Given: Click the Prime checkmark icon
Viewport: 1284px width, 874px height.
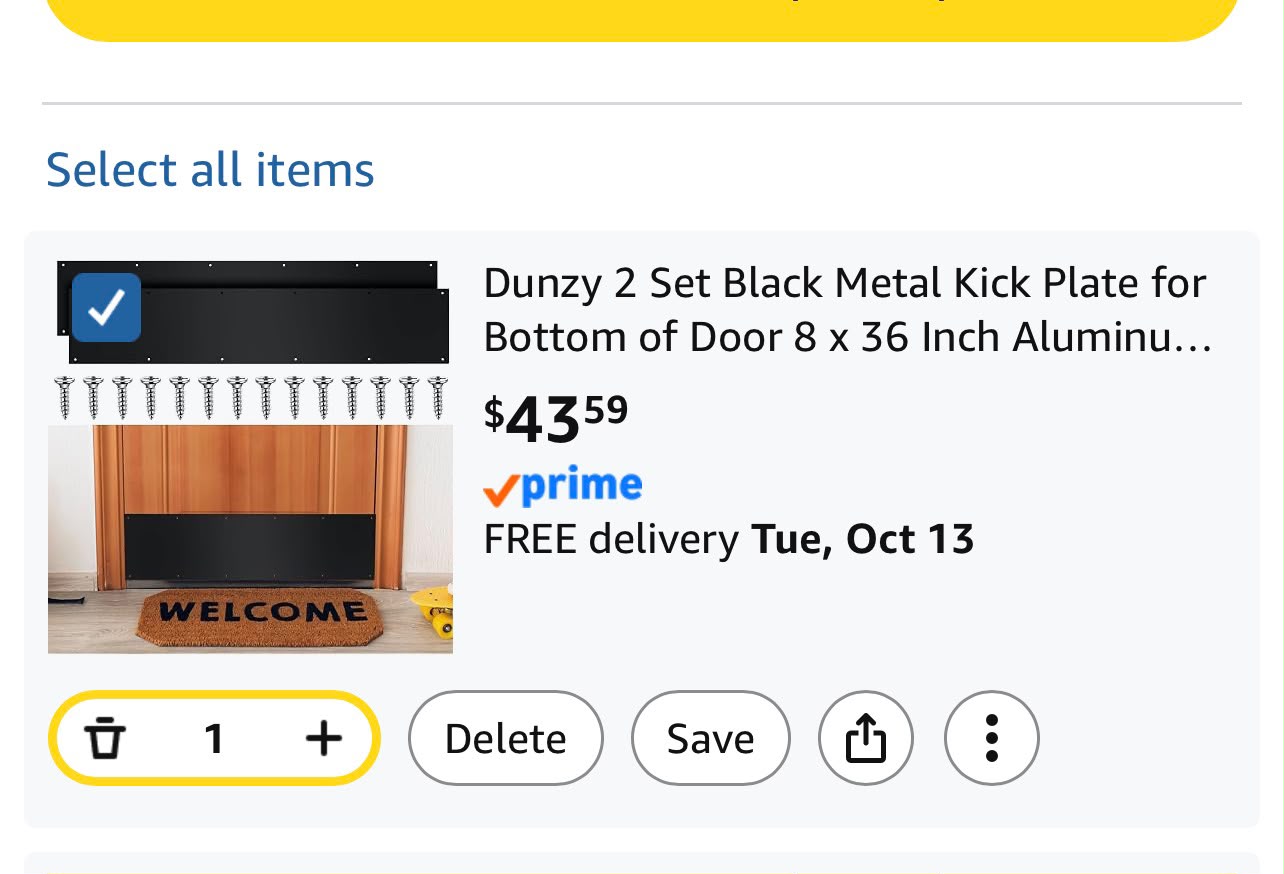Looking at the screenshot, I should [x=501, y=490].
